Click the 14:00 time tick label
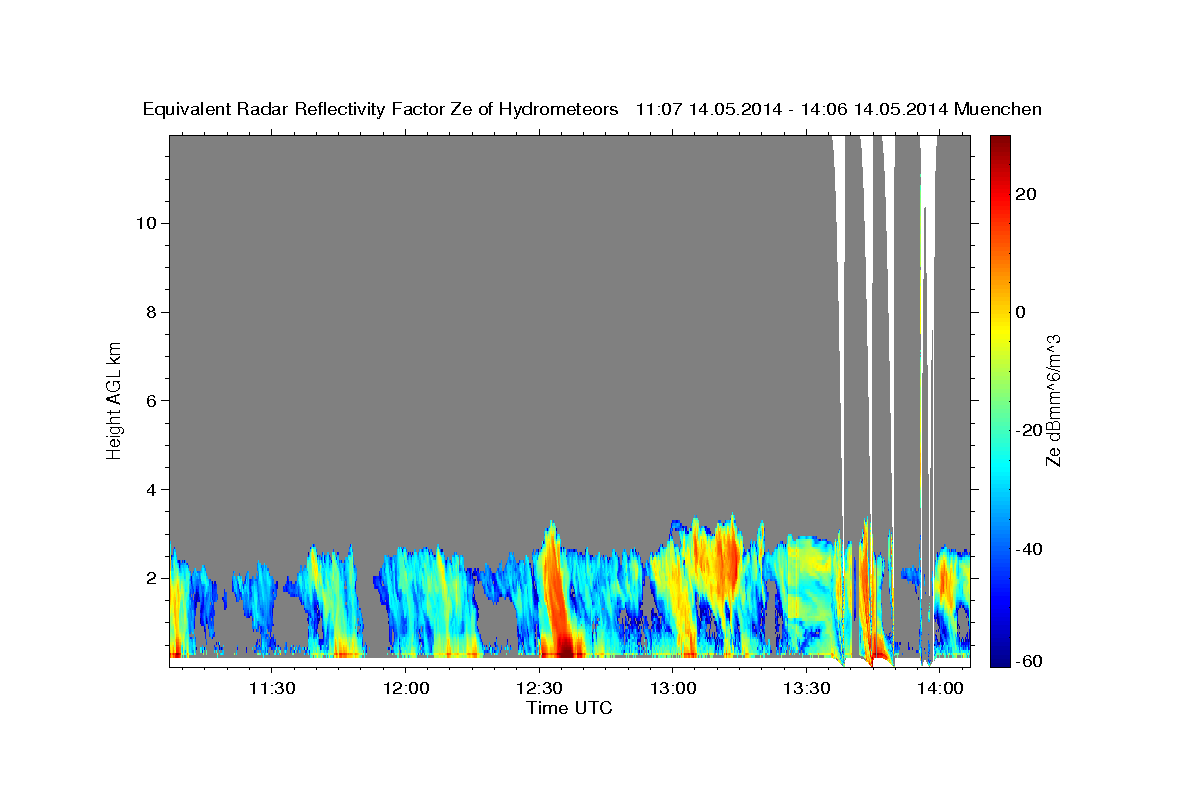This screenshot has width=1200, height=800. [x=942, y=688]
